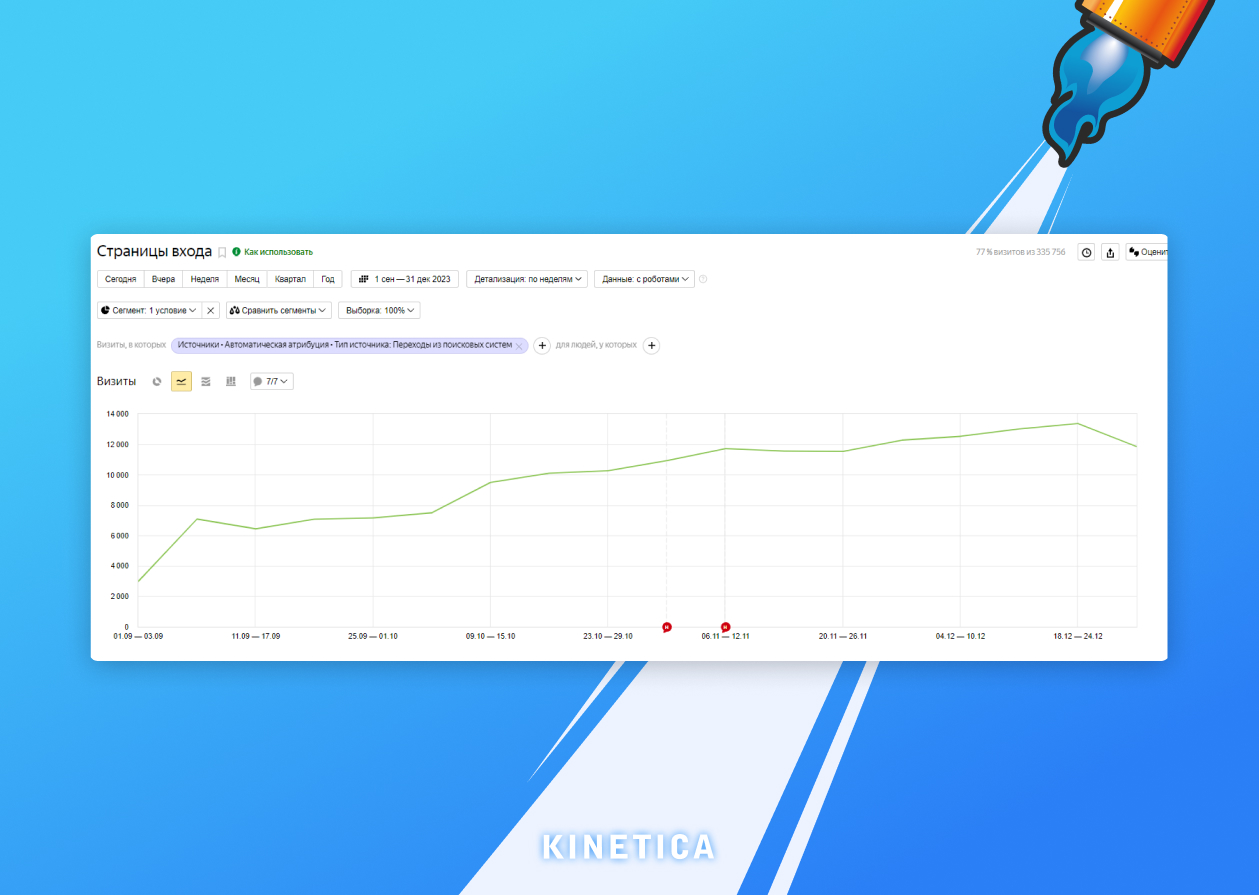The height and width of the screenshot is (895, 1259).
Task: Click the calendar icon before the date range
Action: click(364, 279)
